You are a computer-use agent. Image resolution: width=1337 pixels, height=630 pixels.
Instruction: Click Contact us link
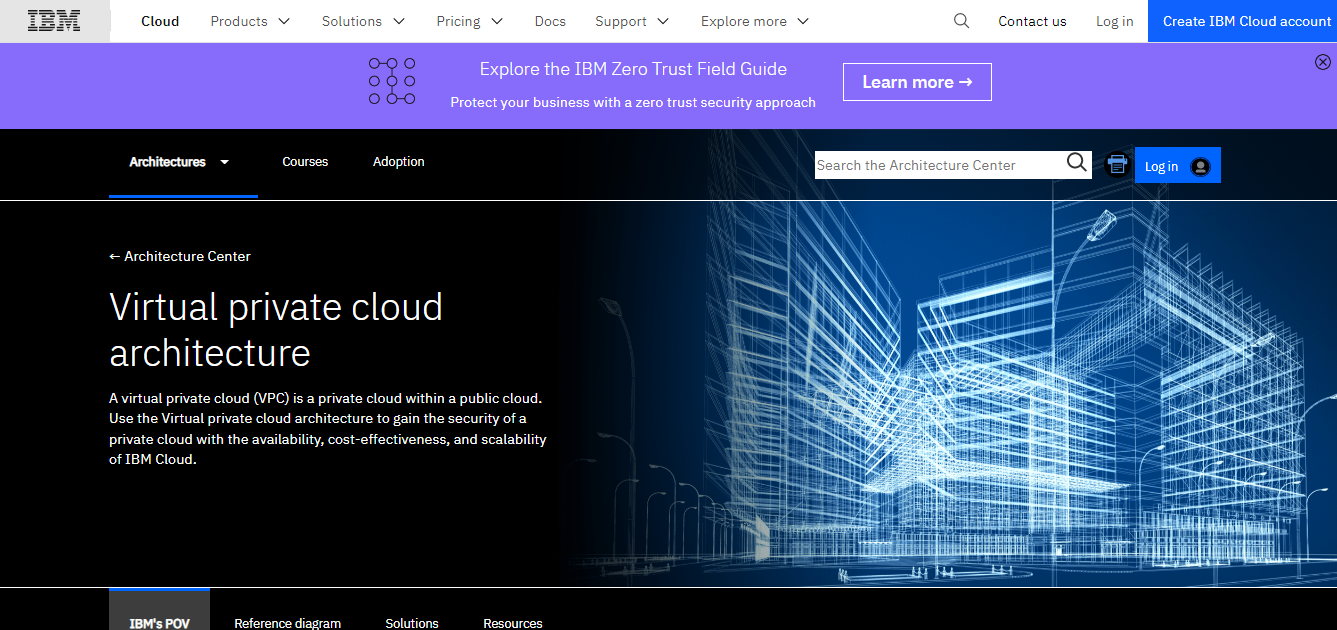pos(1032,21)
